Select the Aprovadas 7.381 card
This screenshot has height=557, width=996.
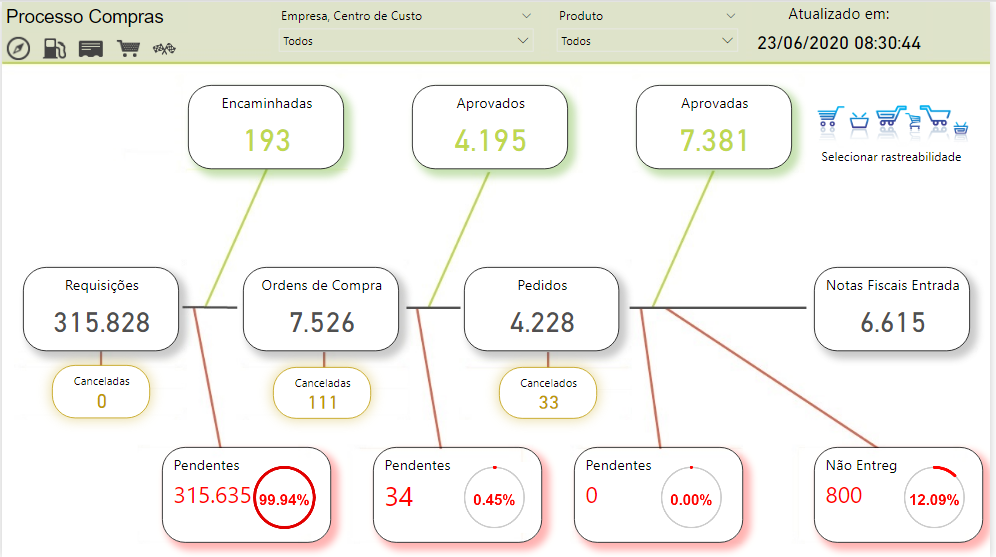(x=714, y=127)
